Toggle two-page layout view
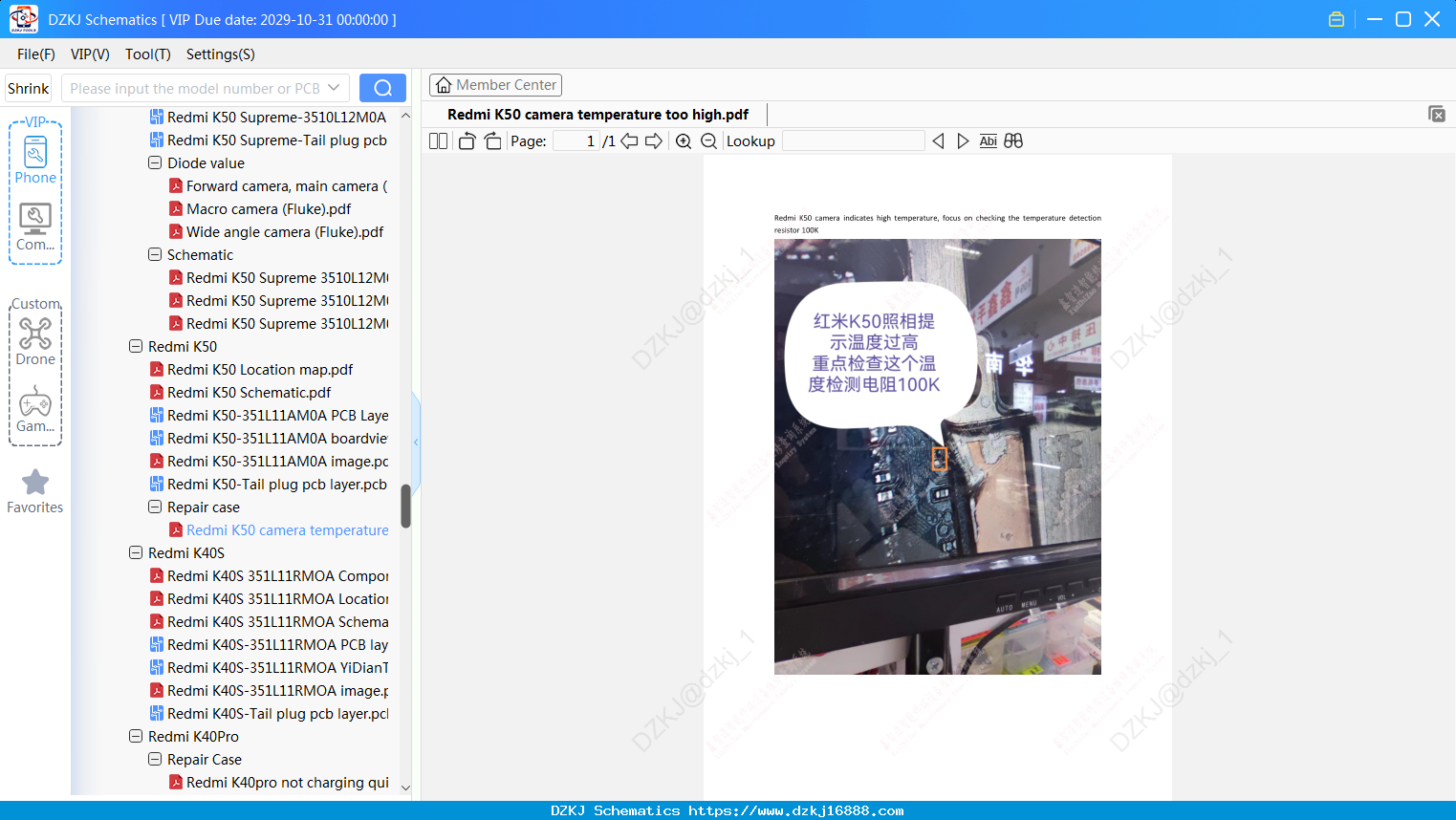The height and width of the screenshot is (820, 1456). (x=438, y=141)
